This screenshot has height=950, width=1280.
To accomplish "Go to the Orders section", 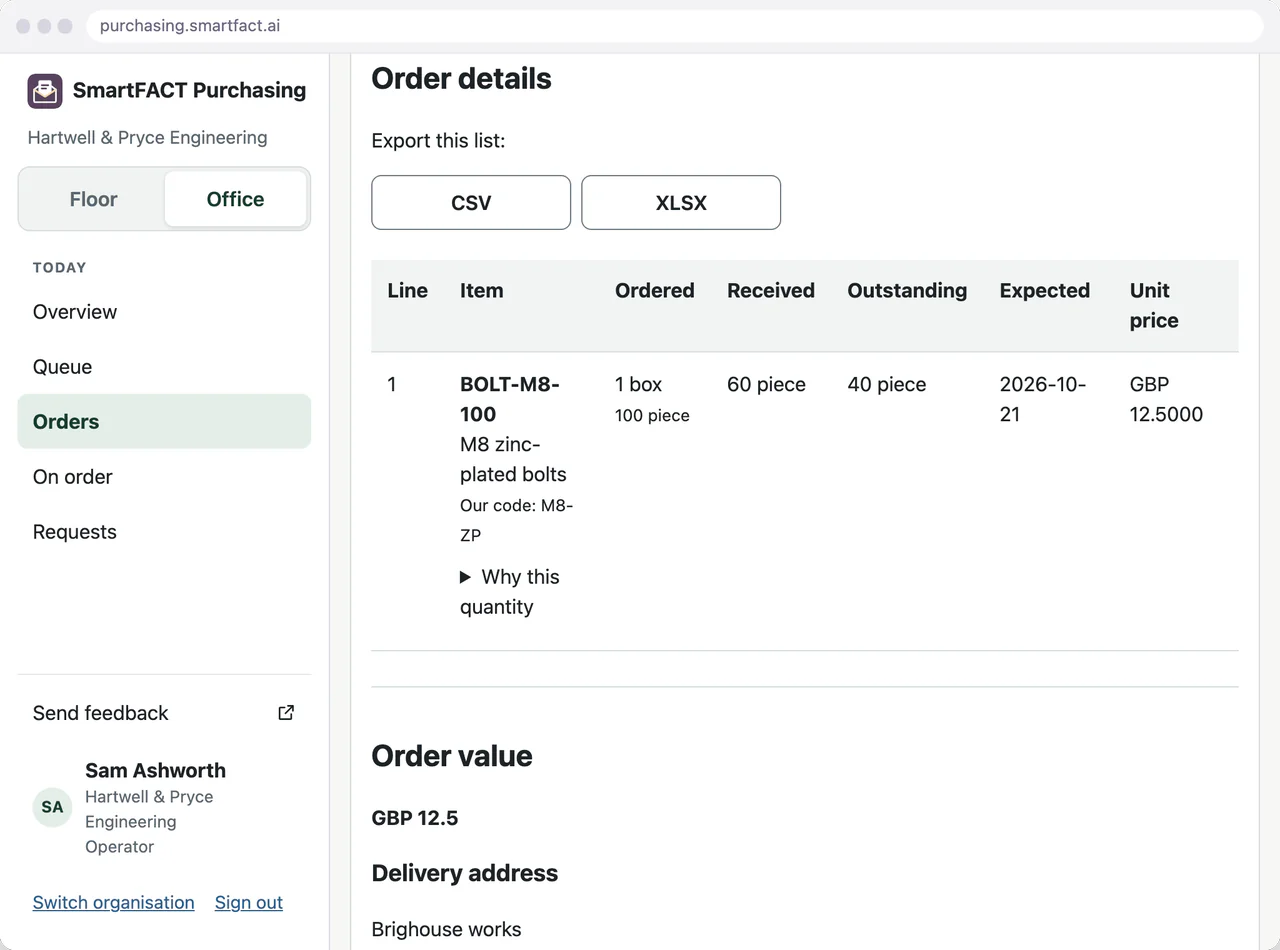I will coord(164,422).
